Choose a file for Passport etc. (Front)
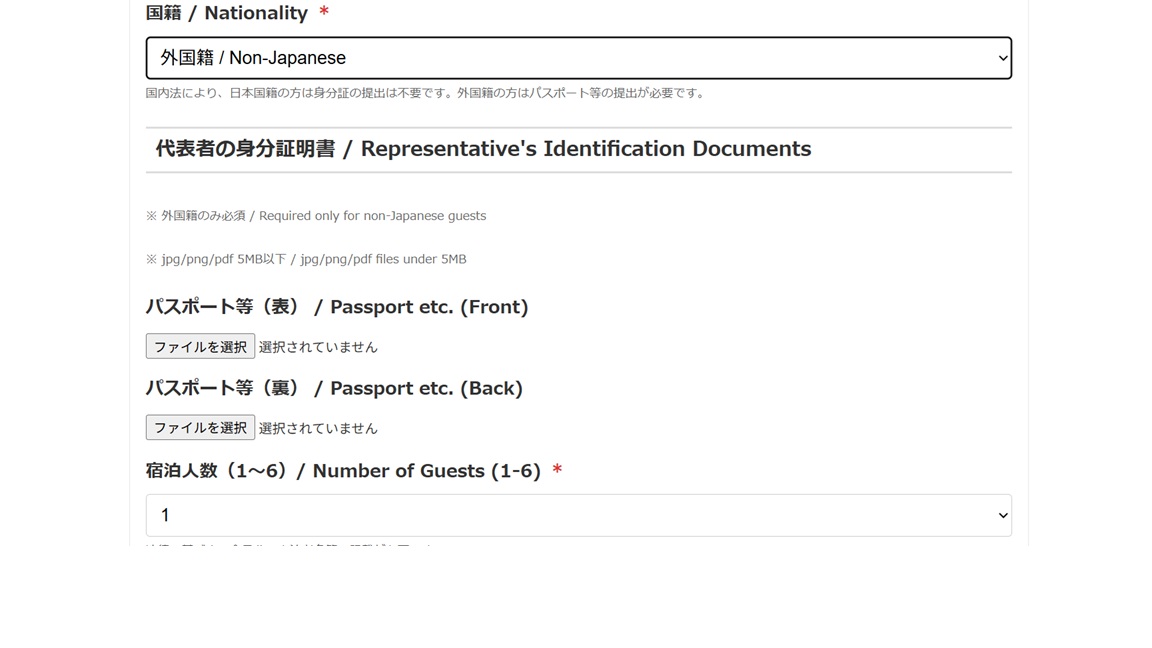 200,347
